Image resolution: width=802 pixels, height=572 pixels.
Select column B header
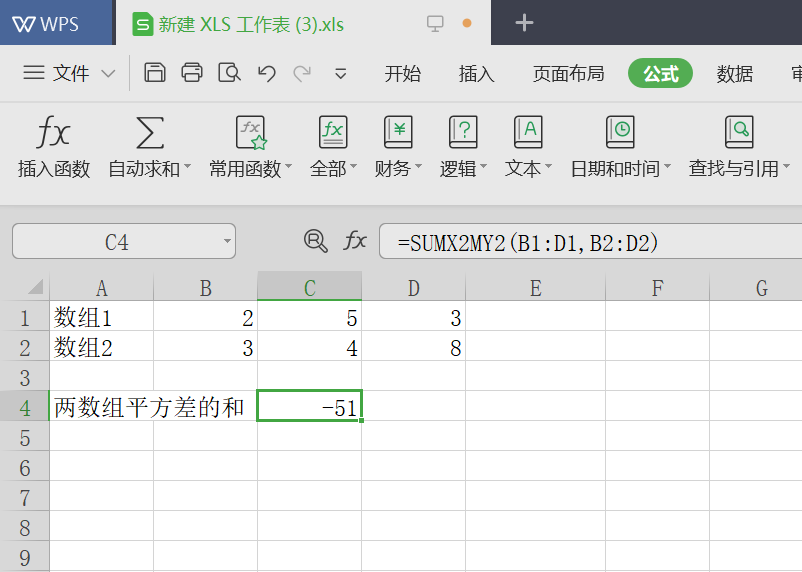click(206, 288)
